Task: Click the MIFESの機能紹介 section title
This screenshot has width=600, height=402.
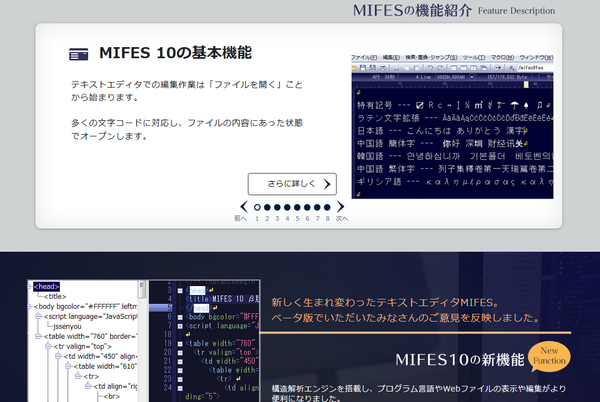Action: (412, 10)
